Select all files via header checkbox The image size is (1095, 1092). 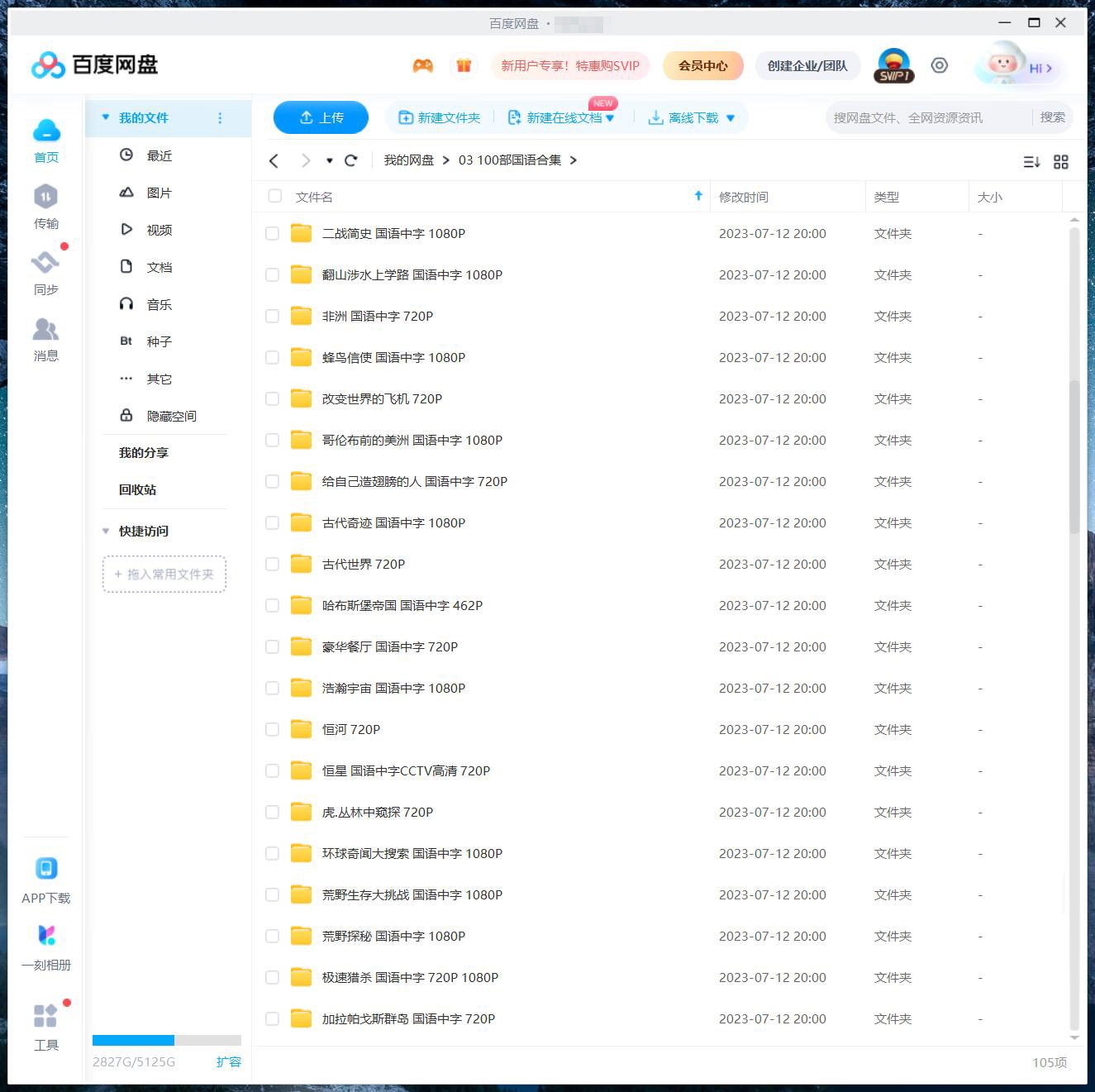click(x=274, y=196)
